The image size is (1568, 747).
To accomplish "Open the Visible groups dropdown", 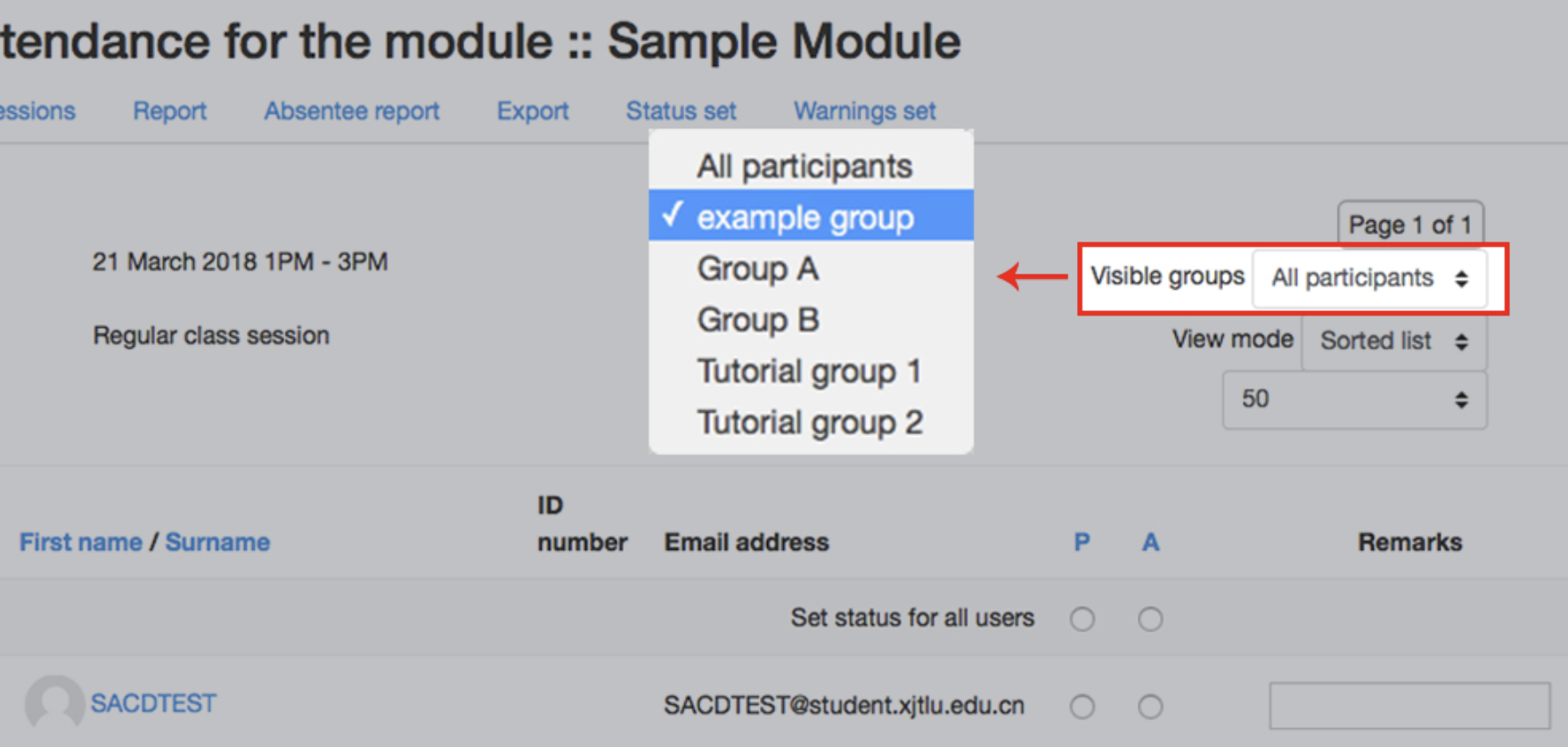I will click(1369, 278).
